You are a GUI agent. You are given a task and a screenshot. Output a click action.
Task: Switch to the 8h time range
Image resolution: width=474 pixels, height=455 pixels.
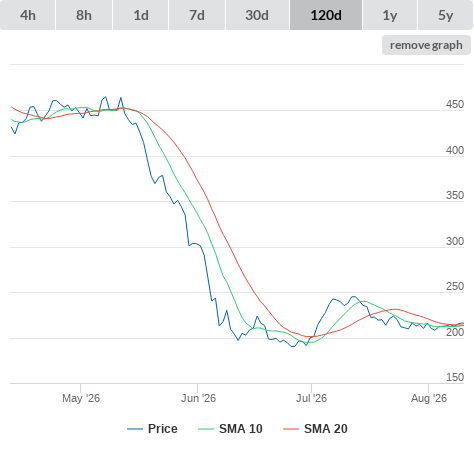(x=84, y=15)
